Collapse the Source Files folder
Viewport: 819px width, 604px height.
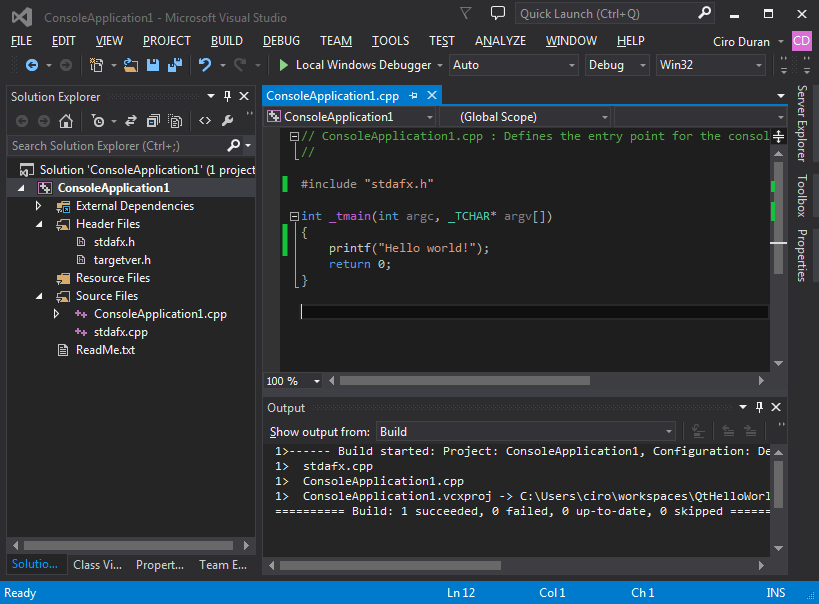pos(39,296)
